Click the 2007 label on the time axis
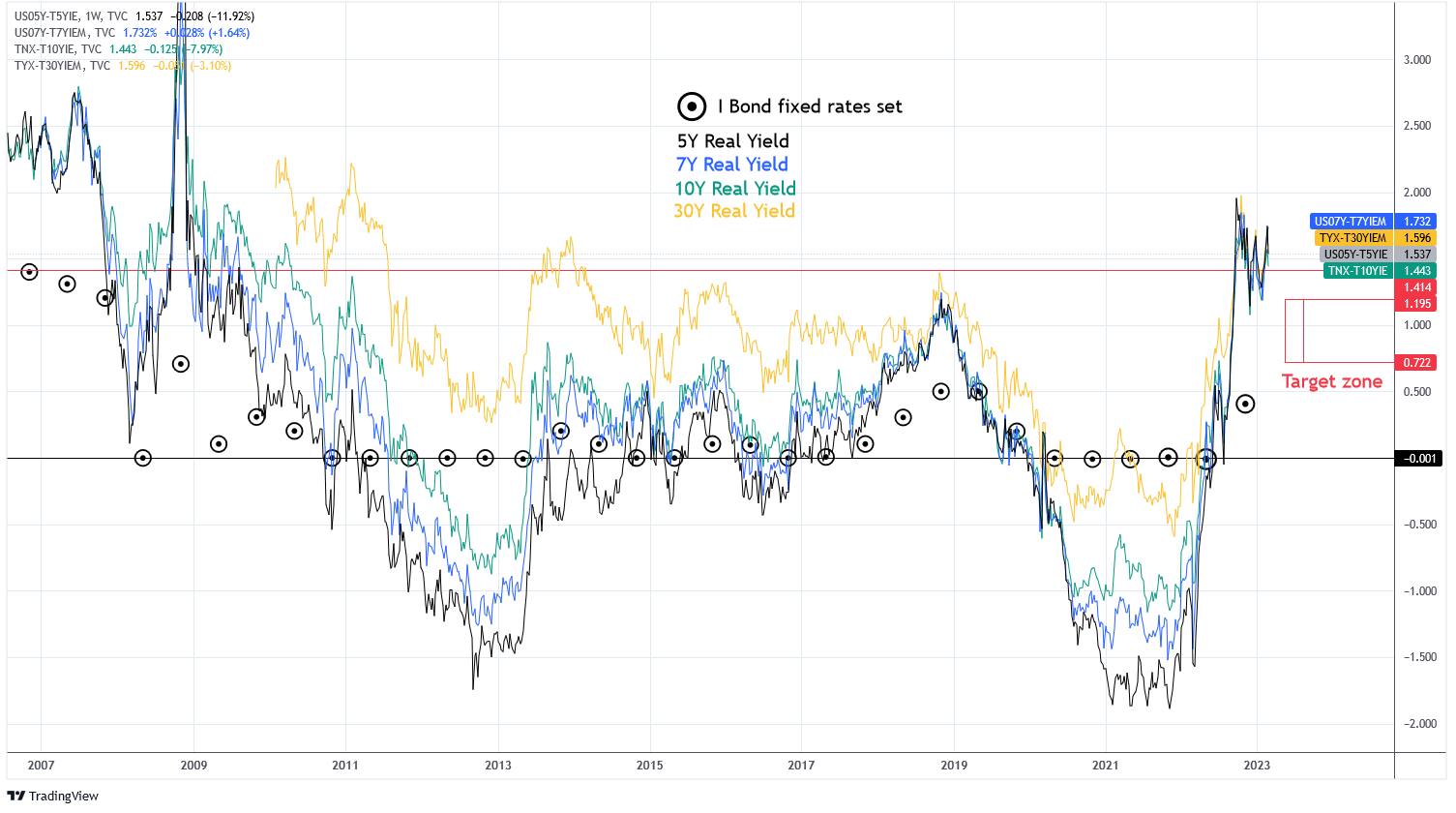 (x=42, y=766)
